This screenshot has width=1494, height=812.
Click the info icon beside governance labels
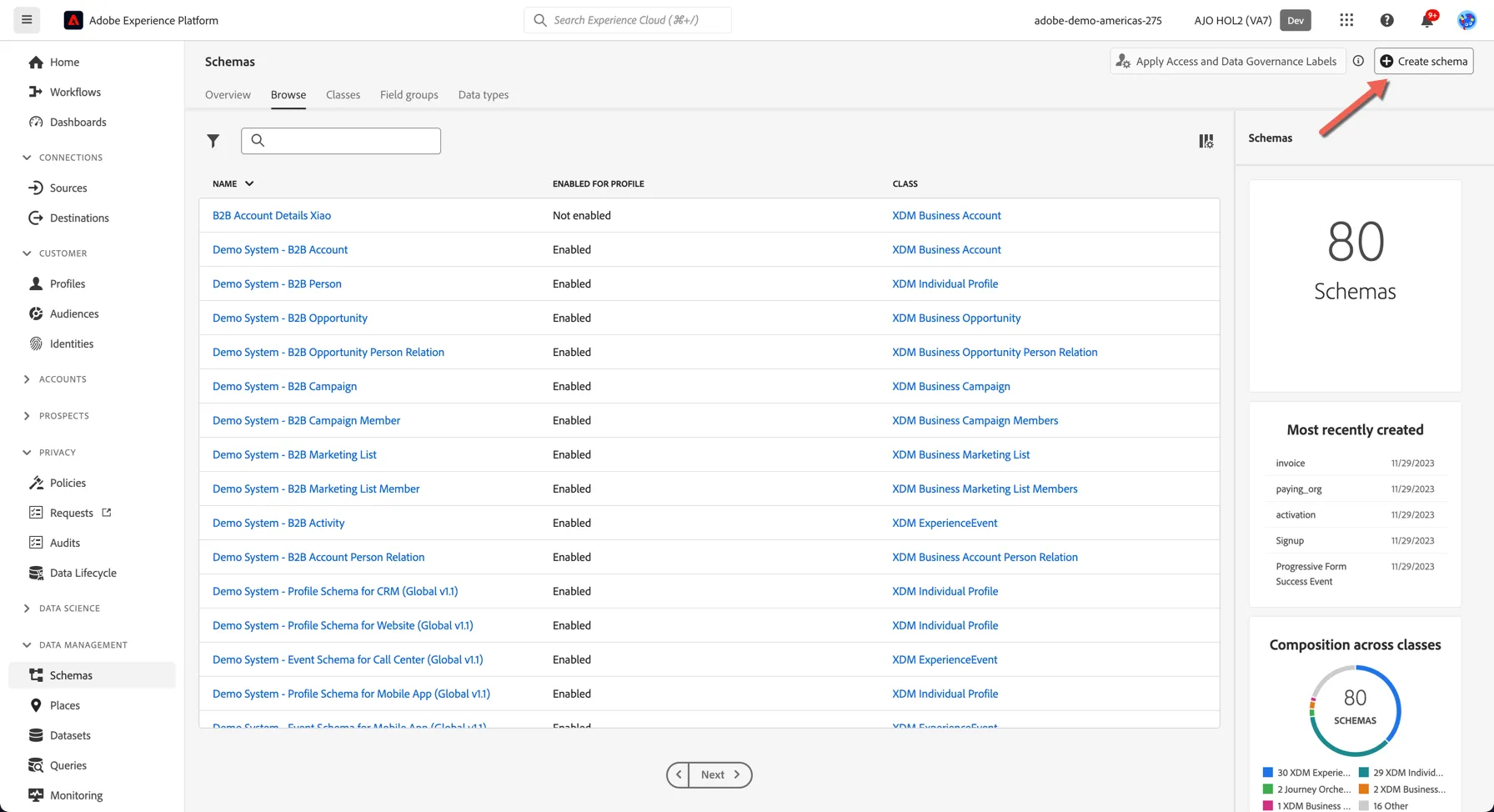[x=1358, y=61]
